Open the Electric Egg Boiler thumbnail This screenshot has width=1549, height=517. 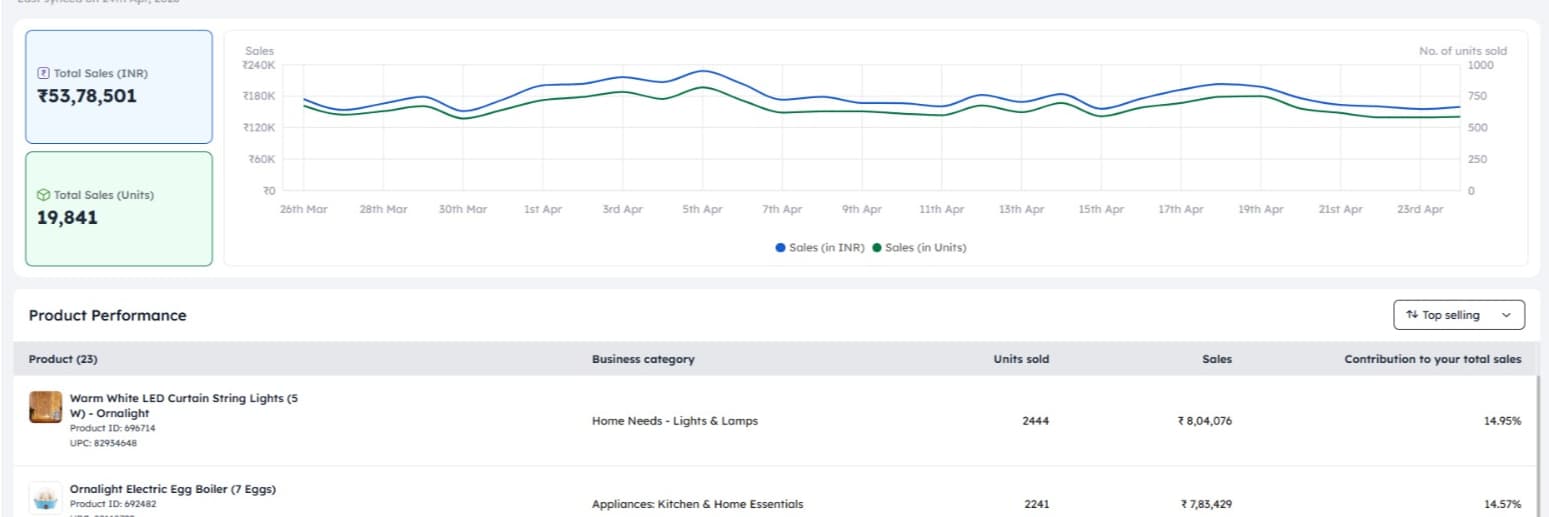pyautogui.click(x=46, y=498)
